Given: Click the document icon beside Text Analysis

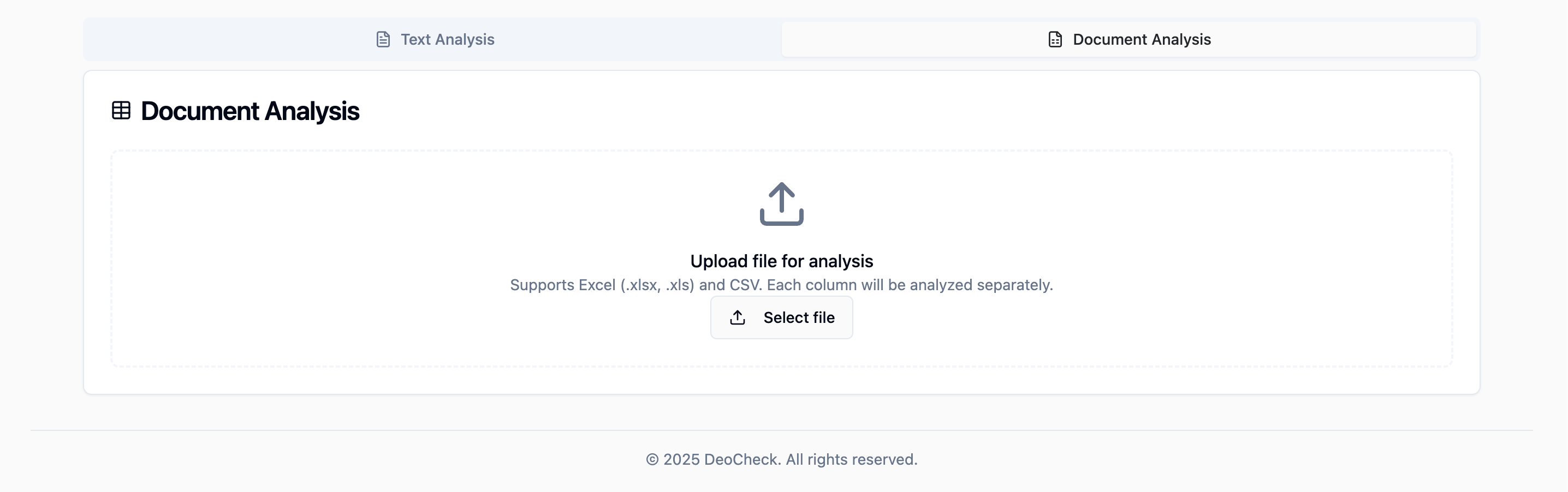Looking at the screenshot, I should coord(383,39).
